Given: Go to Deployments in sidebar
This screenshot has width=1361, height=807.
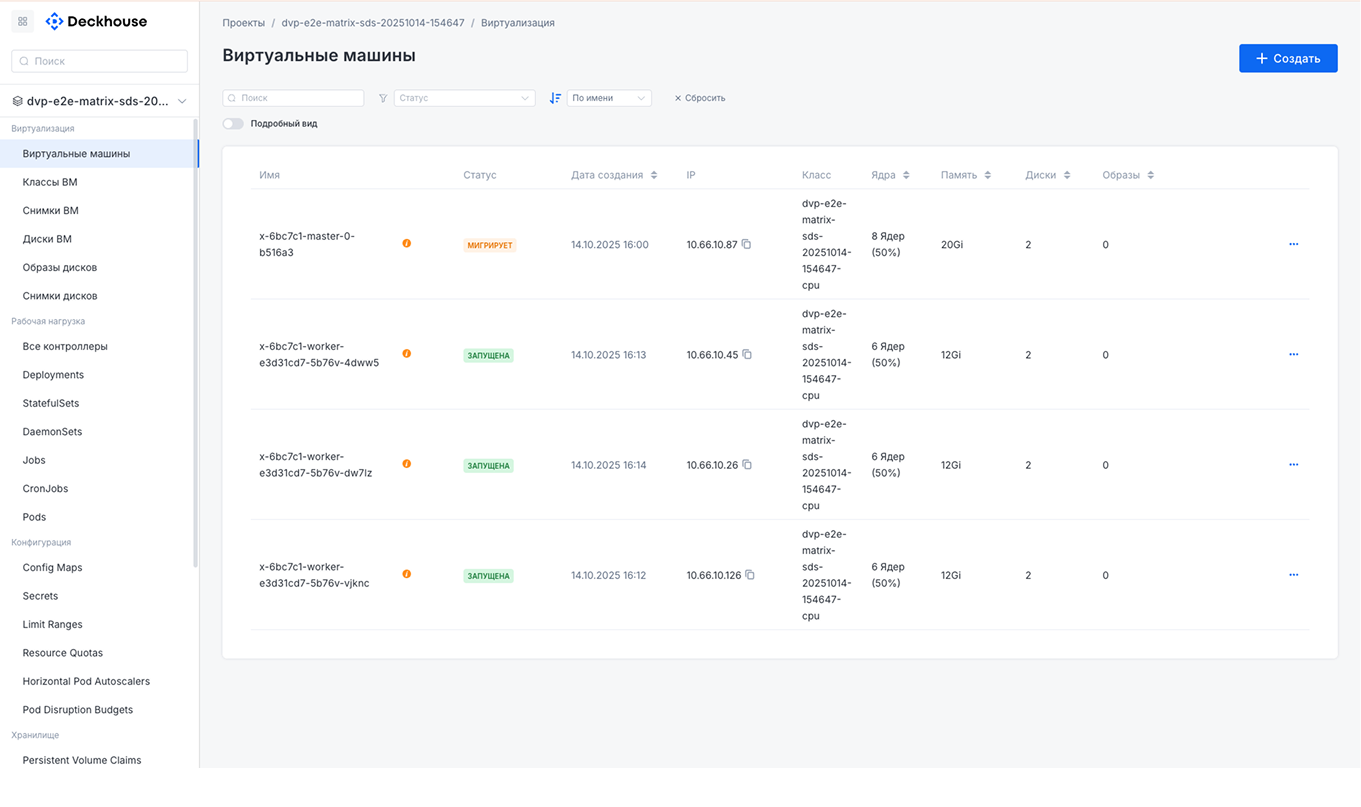Looking at the screenshot, I should point(53,375).
